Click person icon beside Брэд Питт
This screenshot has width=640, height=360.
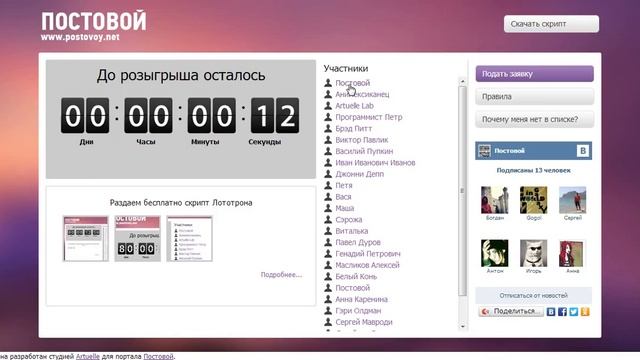(x=328, y=129)
